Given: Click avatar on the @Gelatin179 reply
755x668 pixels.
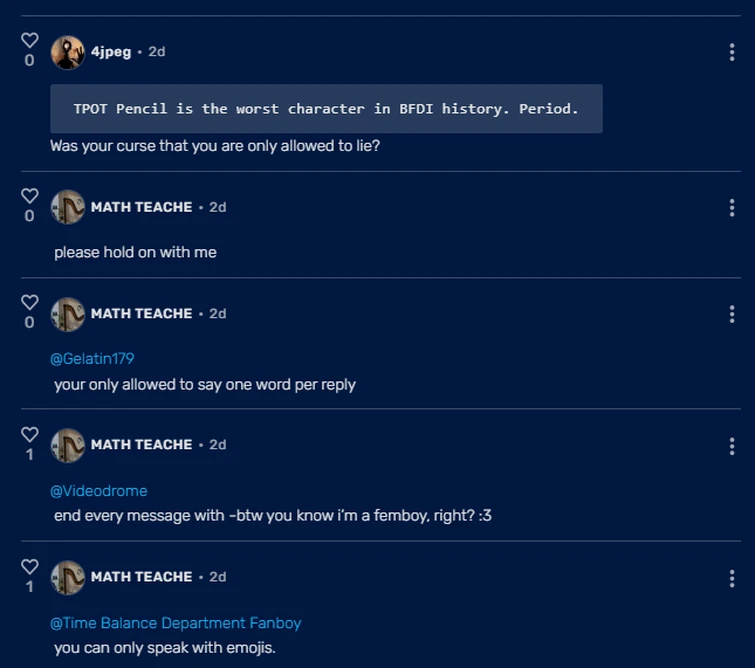Looking at the screenshot, I should coord(68,313).
